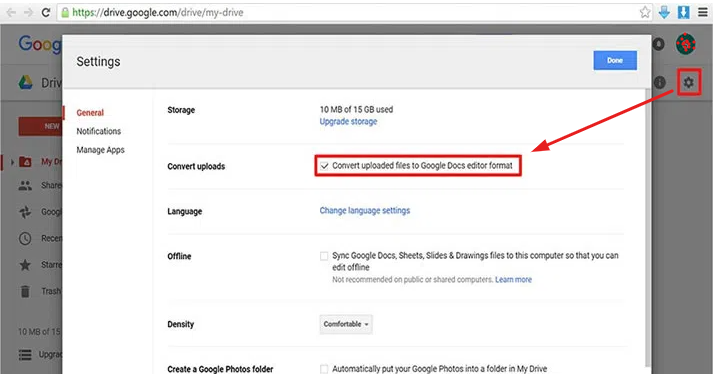
Task: Click the green padlock security icon
Action: pyautogui.click(x=65, y=12)
